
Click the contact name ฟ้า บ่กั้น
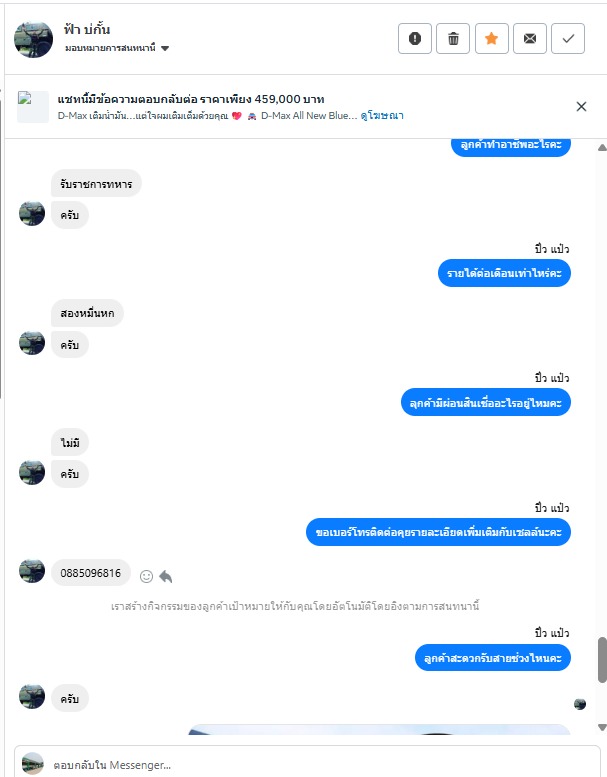click(x=87, y=30)
